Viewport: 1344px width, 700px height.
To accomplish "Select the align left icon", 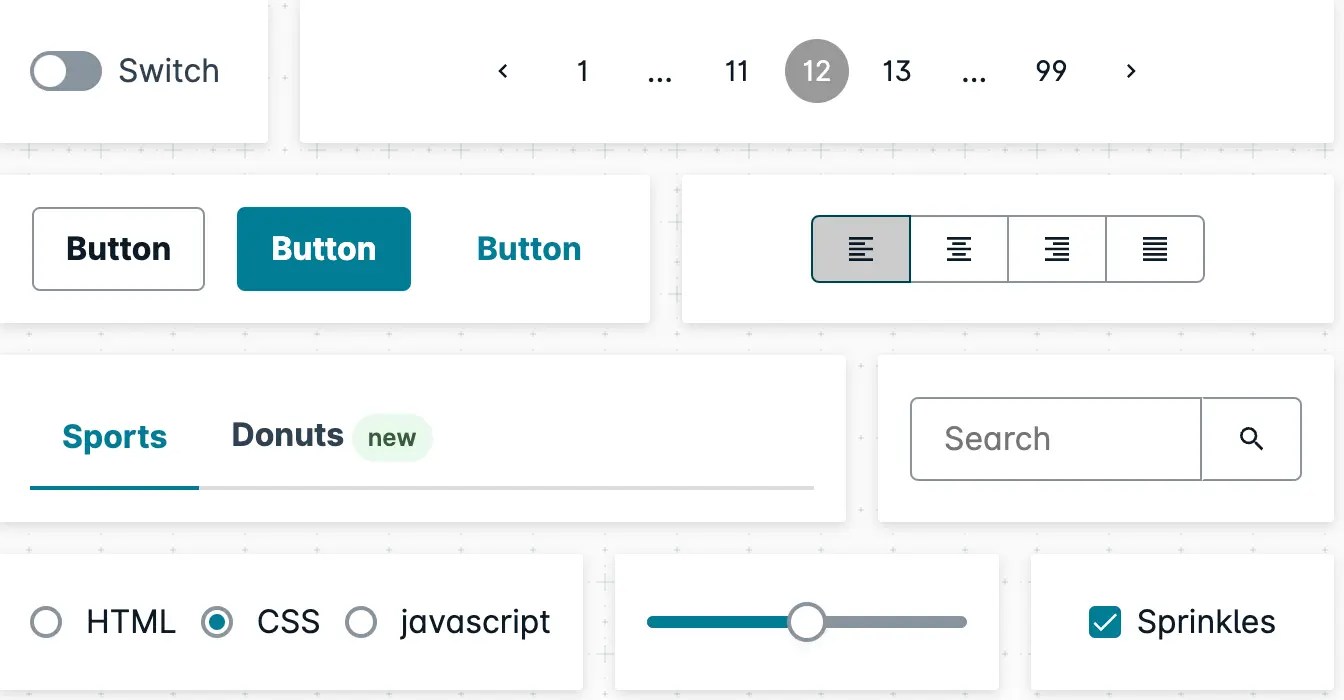I will coord(860,249).
